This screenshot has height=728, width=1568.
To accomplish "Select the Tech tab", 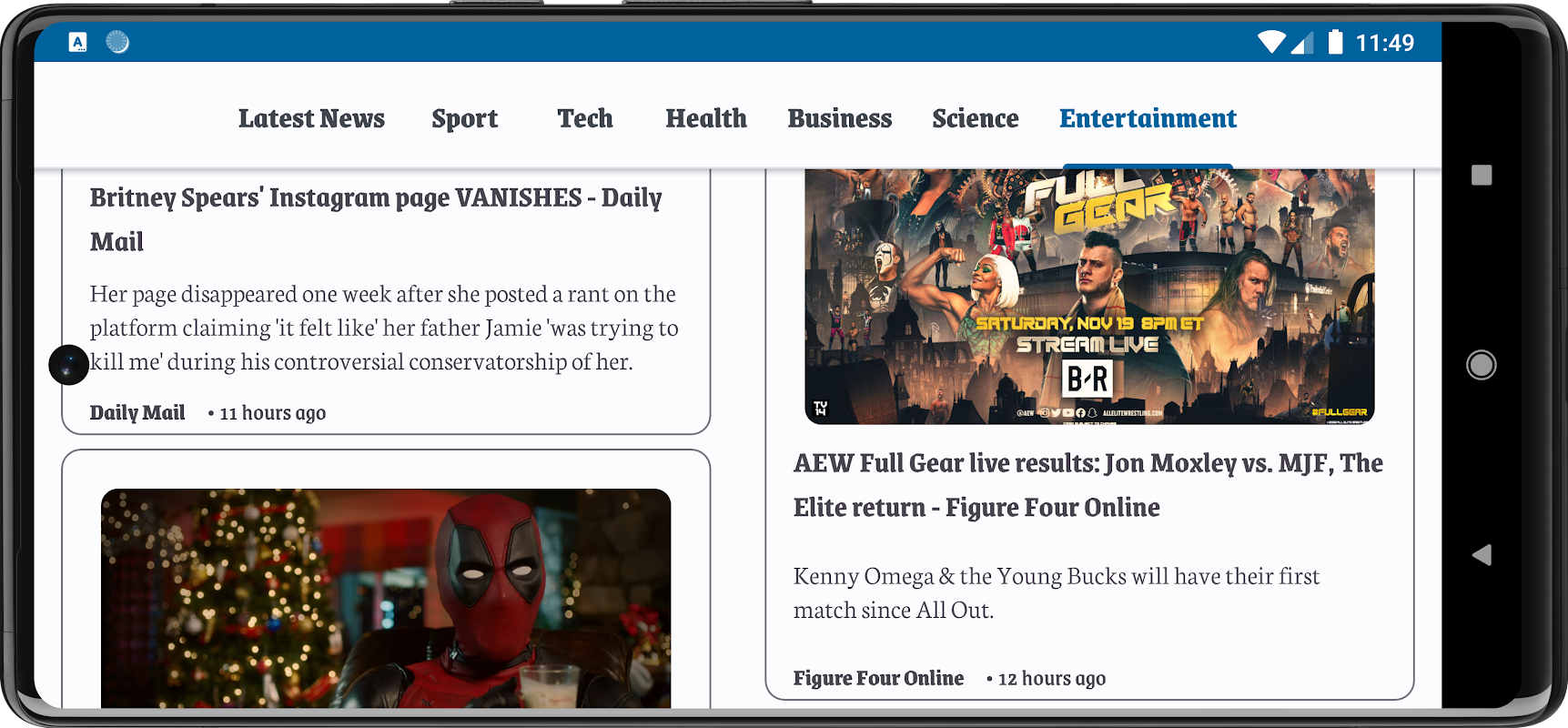I will 585,118.
